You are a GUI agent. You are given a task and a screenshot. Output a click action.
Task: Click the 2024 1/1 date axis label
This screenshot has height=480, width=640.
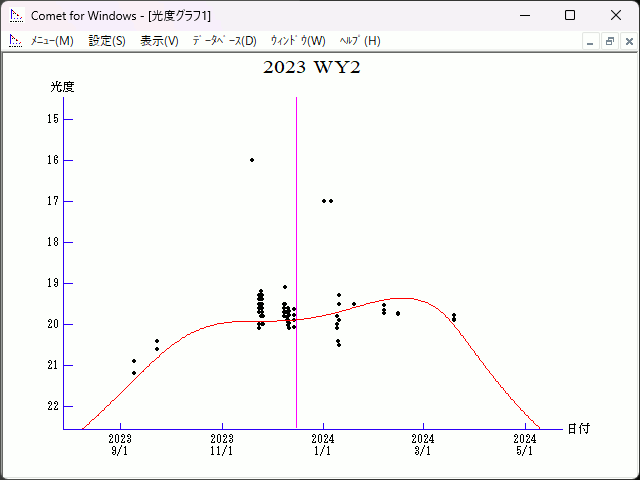click(x=323, y=444)
